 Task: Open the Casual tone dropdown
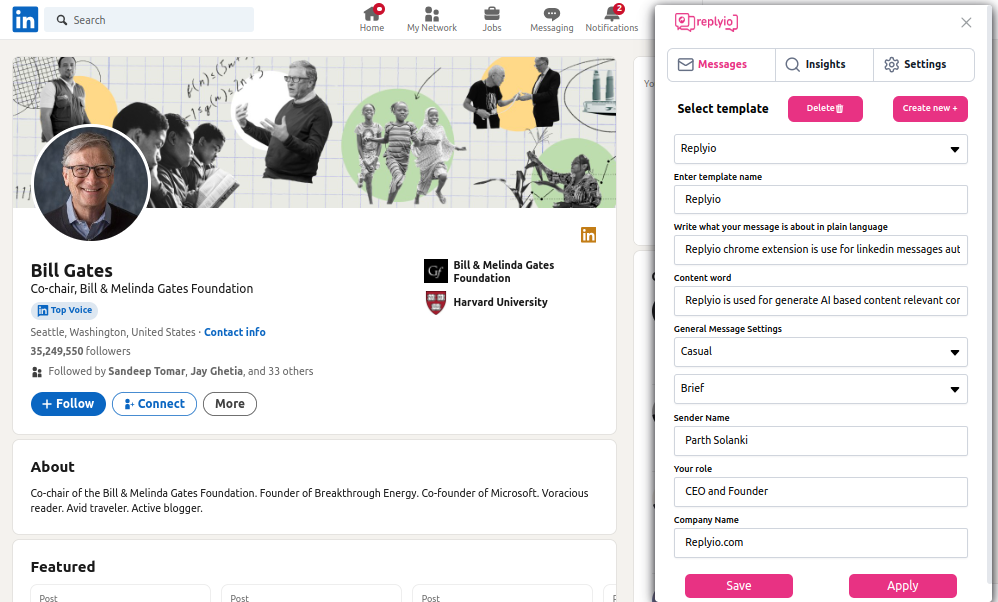click(x=821, y=352)
